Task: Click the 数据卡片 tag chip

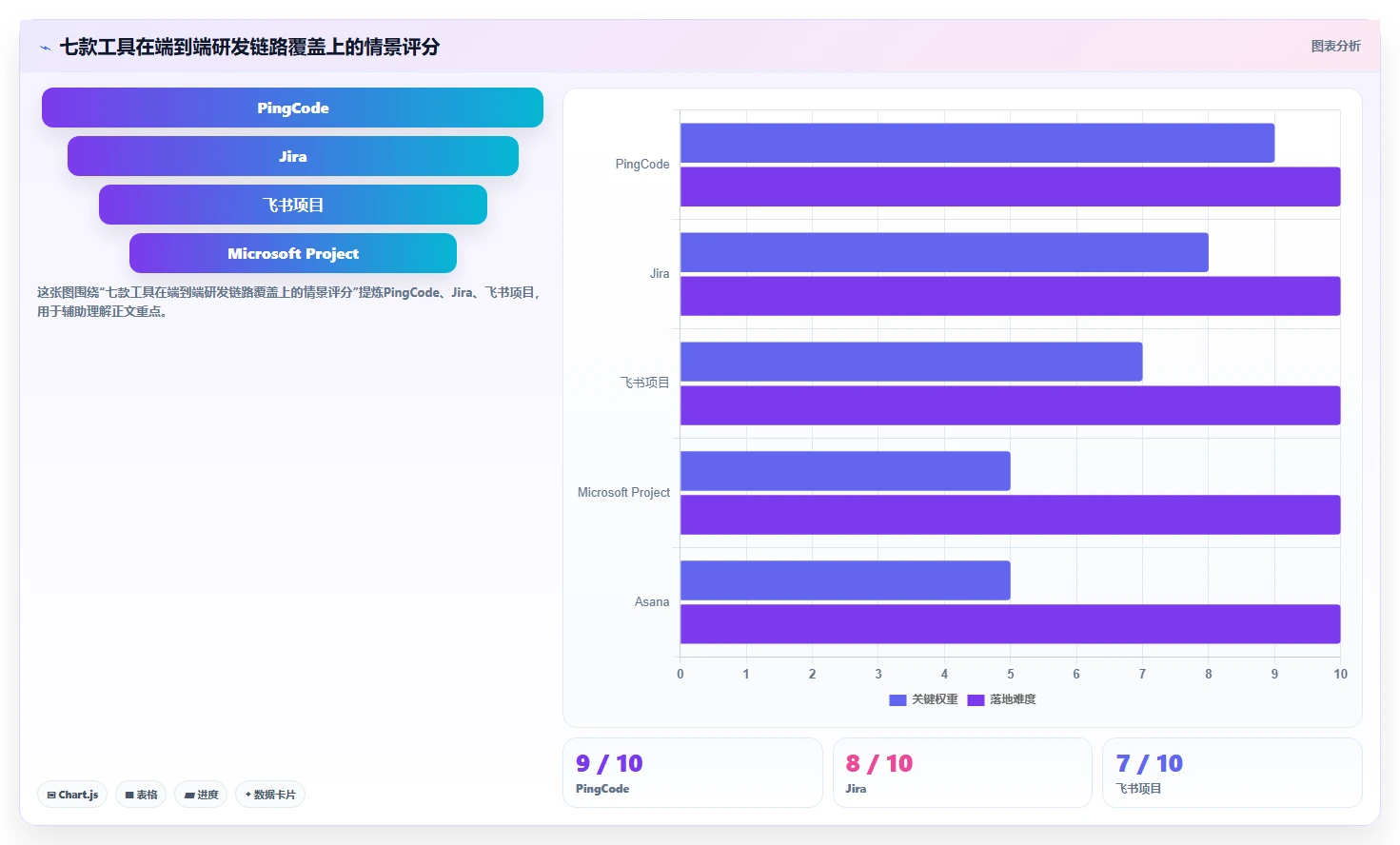Action: point(270,795)
